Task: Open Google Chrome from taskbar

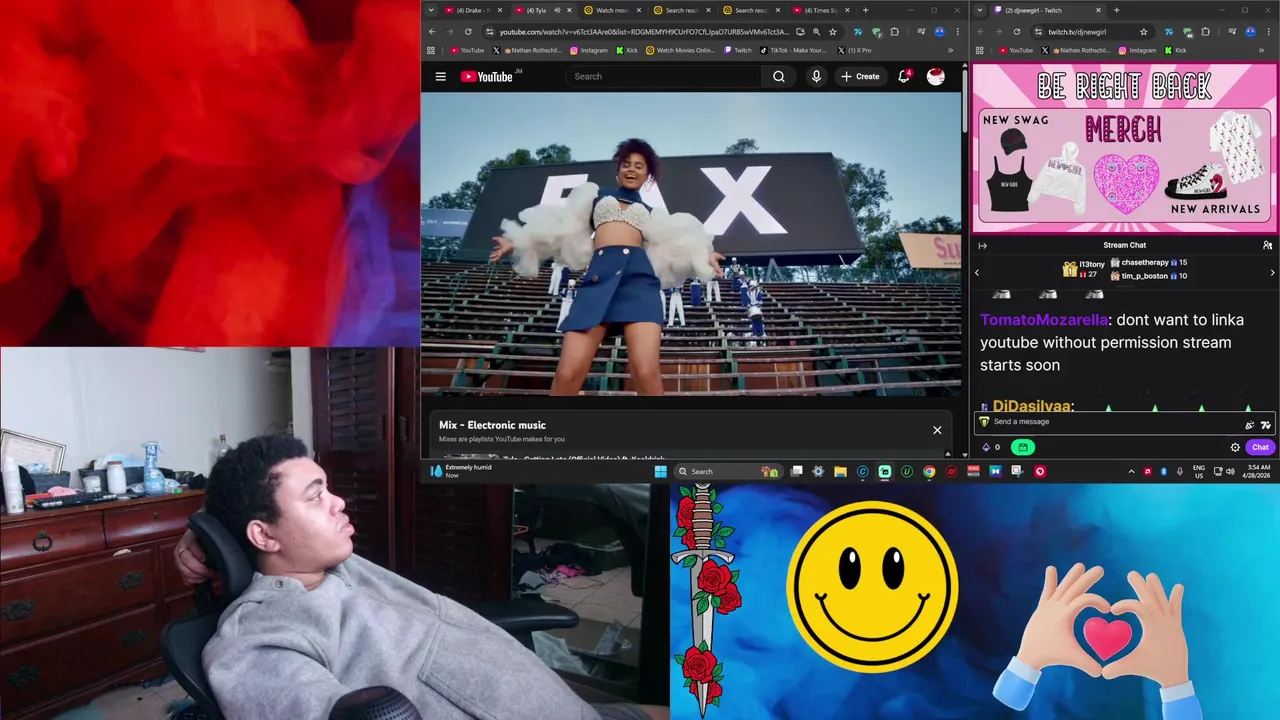Action: 929,471
